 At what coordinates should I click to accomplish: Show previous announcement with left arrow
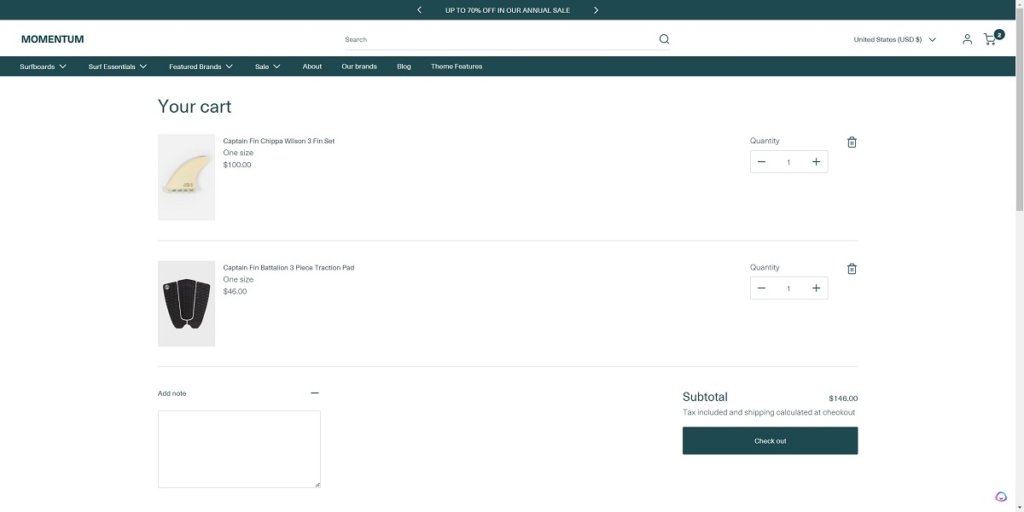point(419,10)
